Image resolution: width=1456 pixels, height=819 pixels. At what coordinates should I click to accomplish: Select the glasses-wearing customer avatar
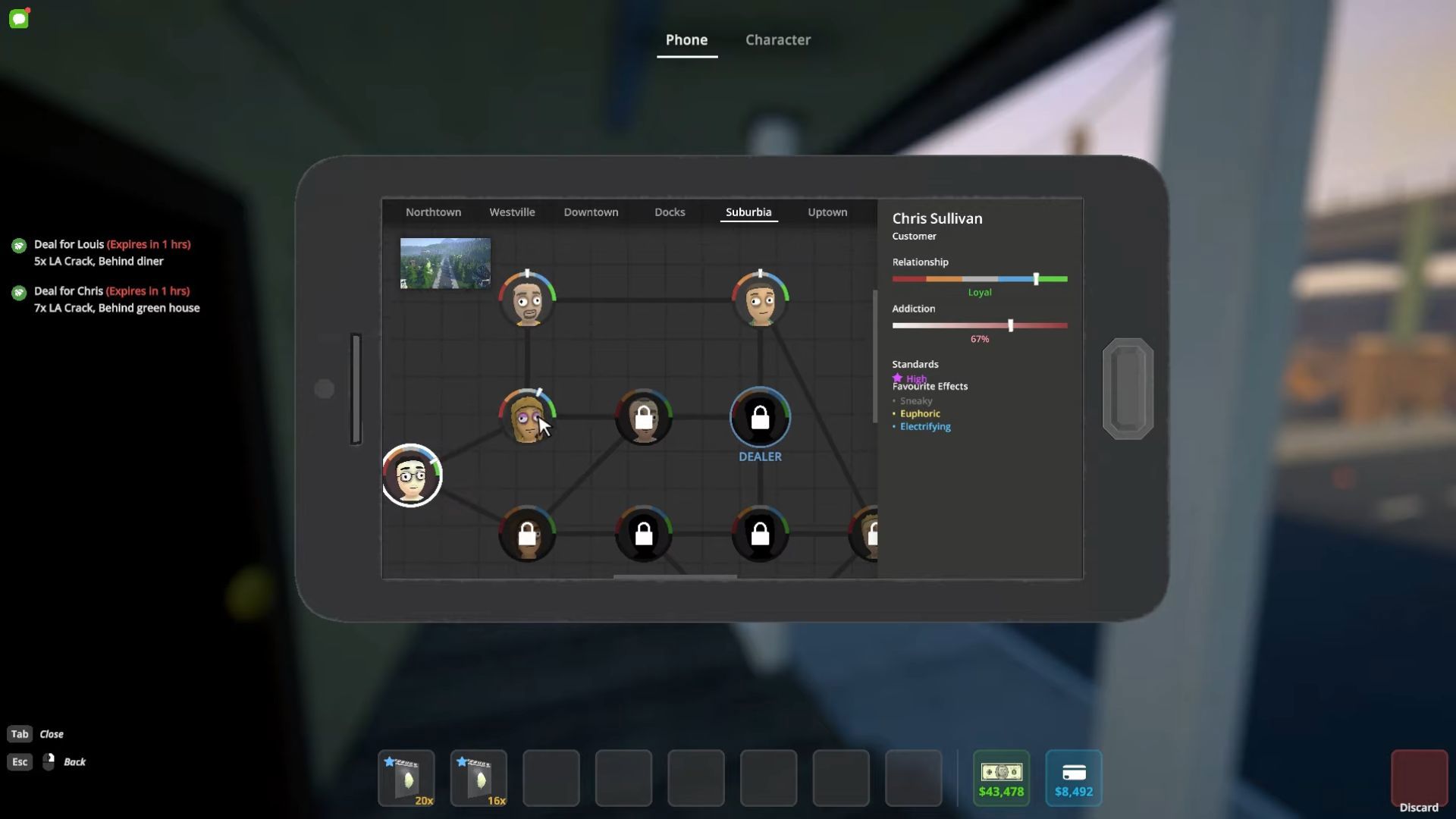coord(412,476)
